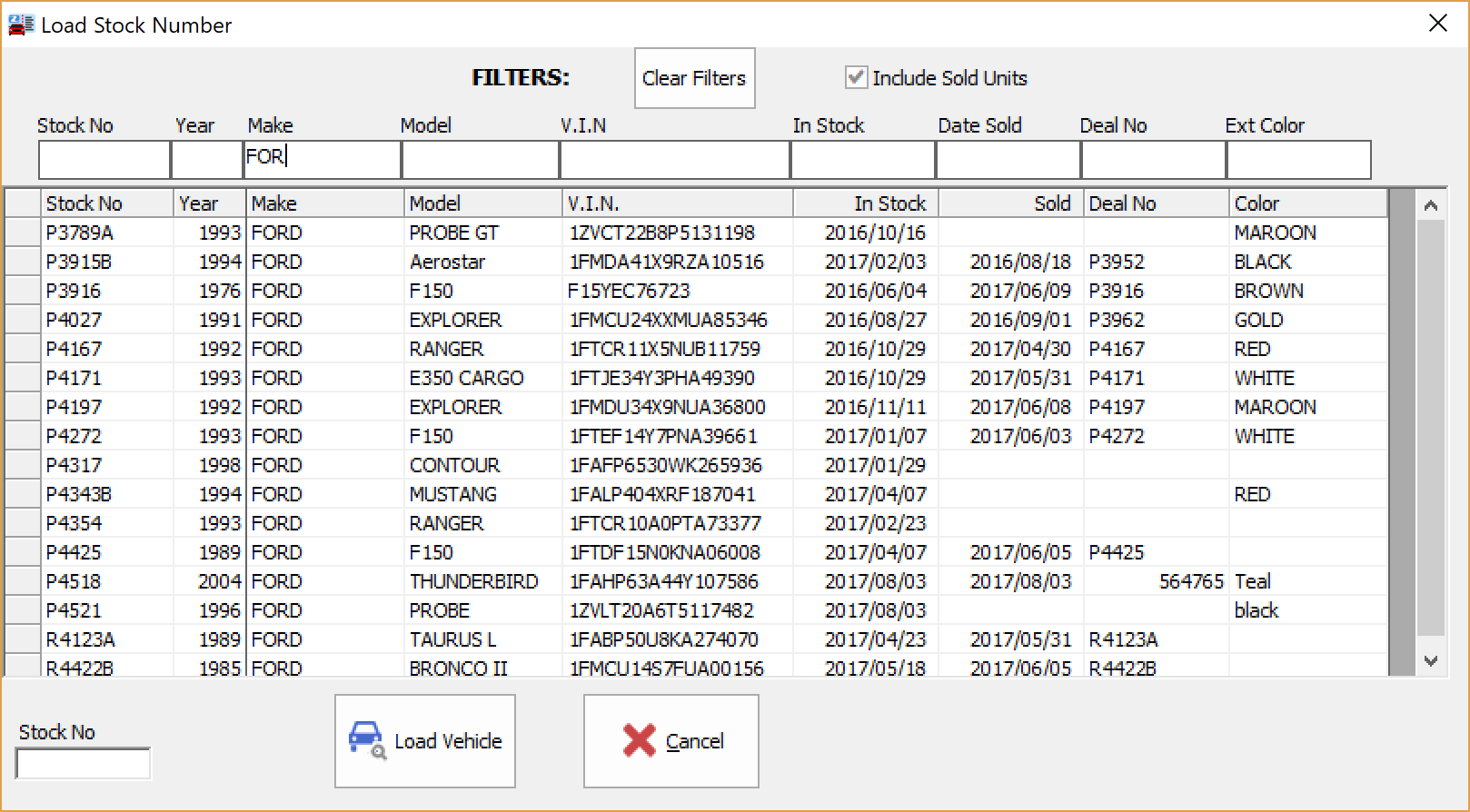Focus the Ext Color filter field
The width and height of the screenshot is (1470, 812).
point(1299,160)
